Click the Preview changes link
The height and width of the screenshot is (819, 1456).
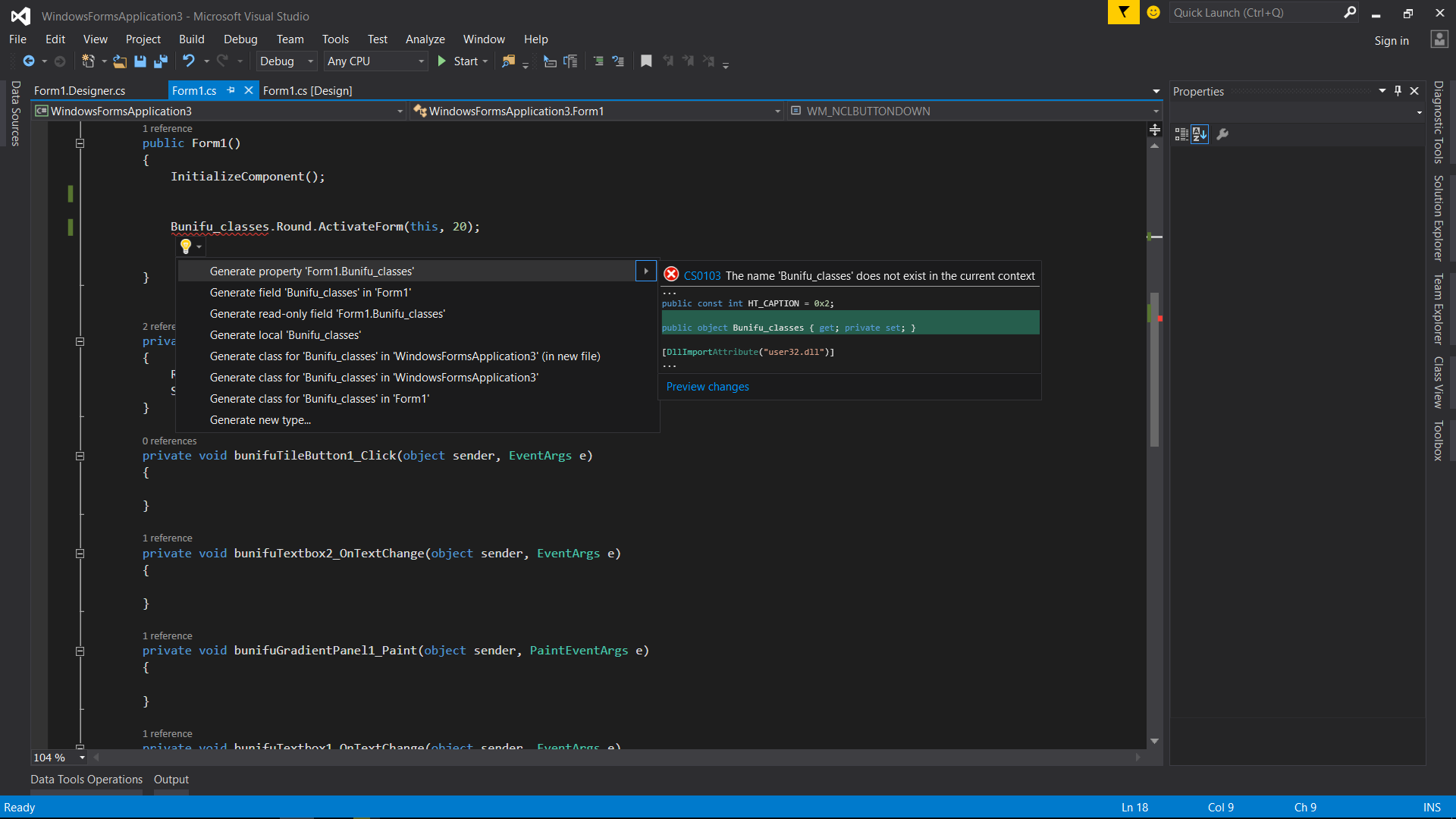coord(708,387)
